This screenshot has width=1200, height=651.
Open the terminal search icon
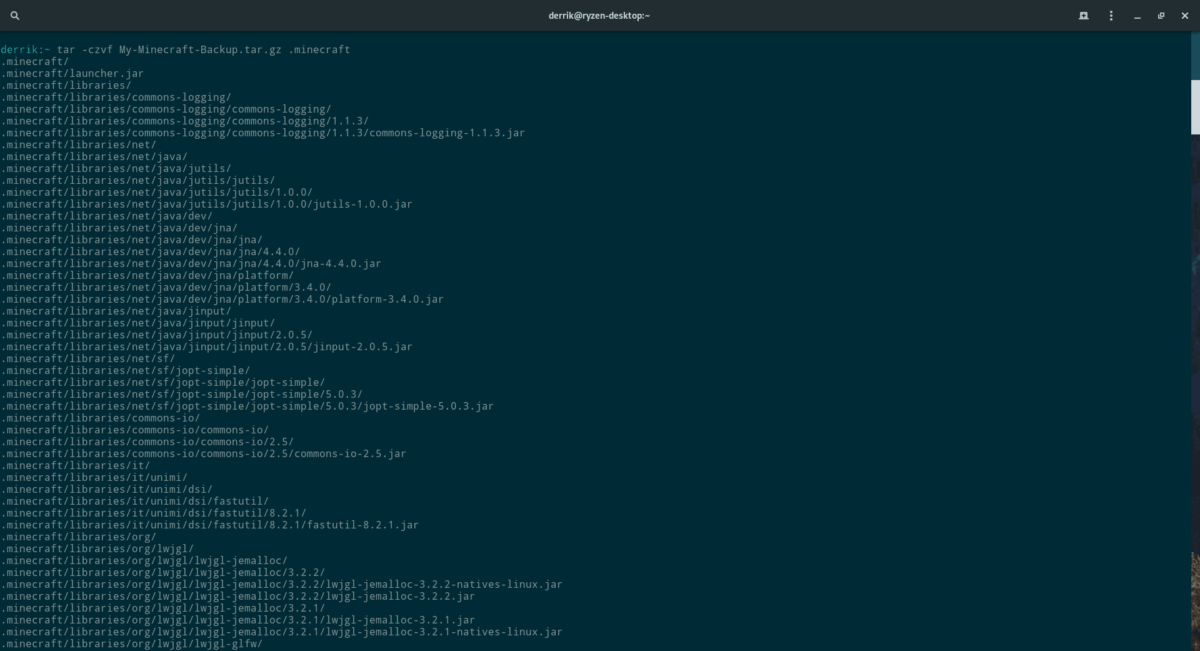coord(15,16)
